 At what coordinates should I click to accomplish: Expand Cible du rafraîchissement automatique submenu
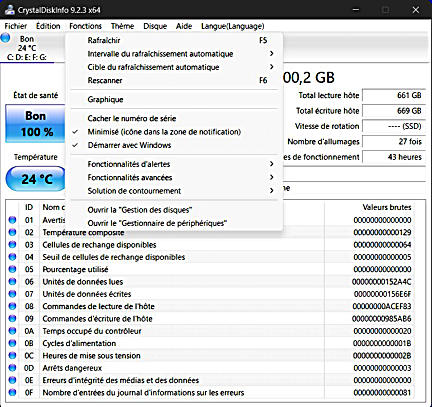pyautogui.click(x=174, y=67)
